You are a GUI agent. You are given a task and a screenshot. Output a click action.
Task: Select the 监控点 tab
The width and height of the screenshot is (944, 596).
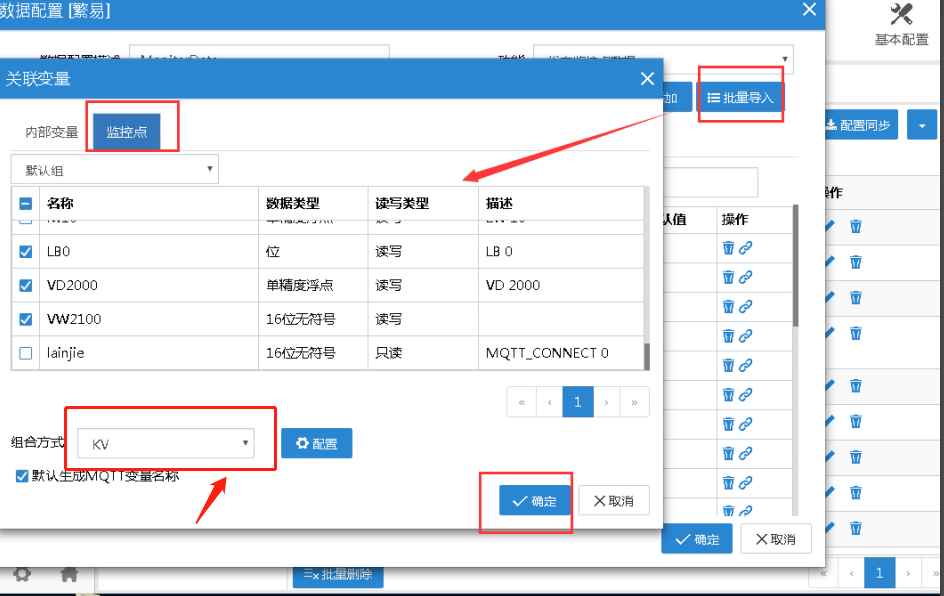(126, 132)
